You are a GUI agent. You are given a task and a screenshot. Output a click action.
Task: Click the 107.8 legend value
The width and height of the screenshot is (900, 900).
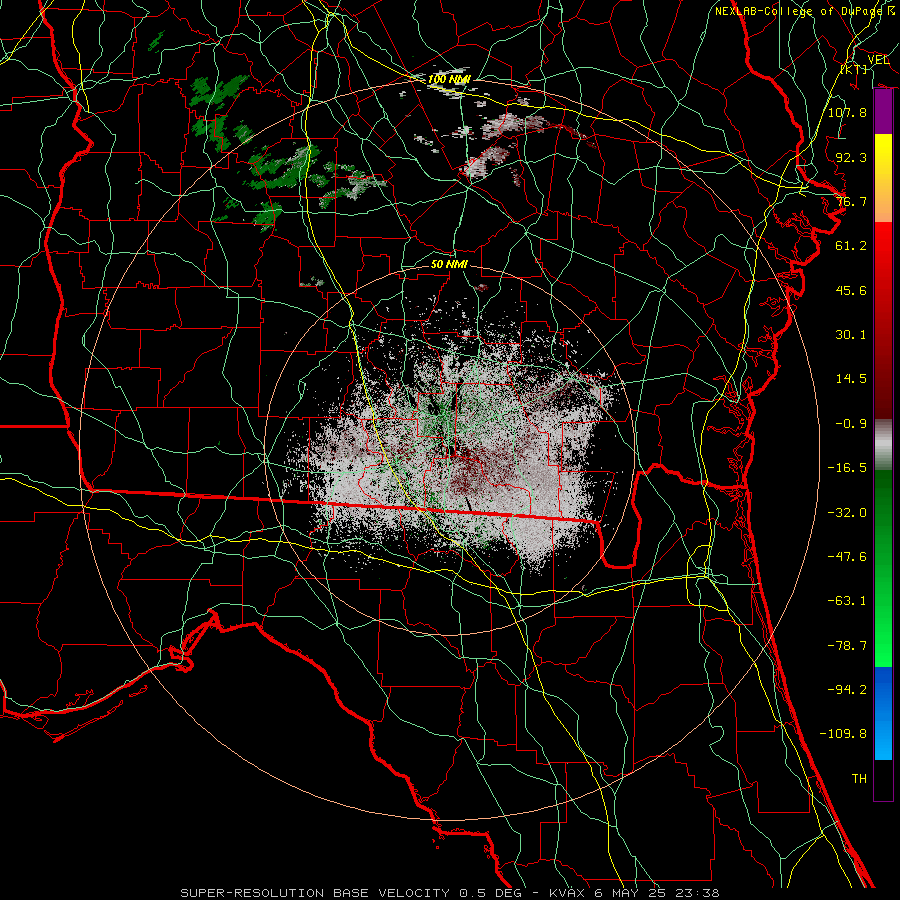[847, 112]
